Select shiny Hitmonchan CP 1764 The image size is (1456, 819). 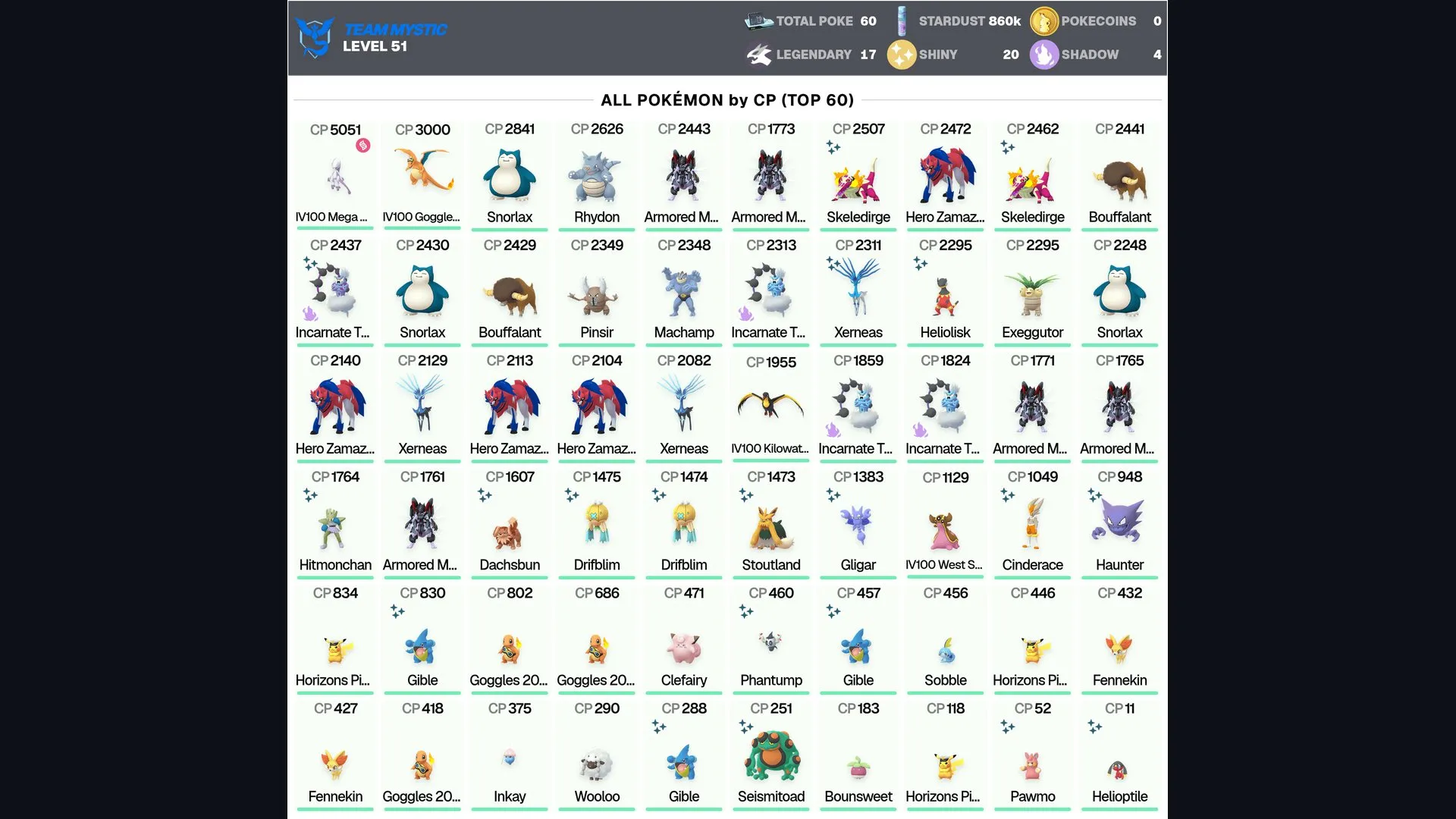click(x=335, y=524)
